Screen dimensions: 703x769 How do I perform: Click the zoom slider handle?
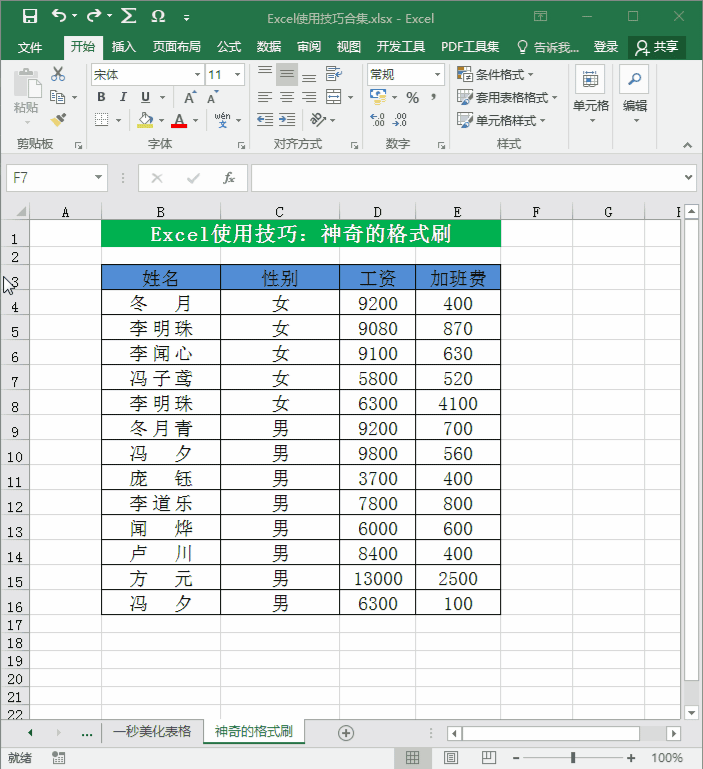[573, 758]
